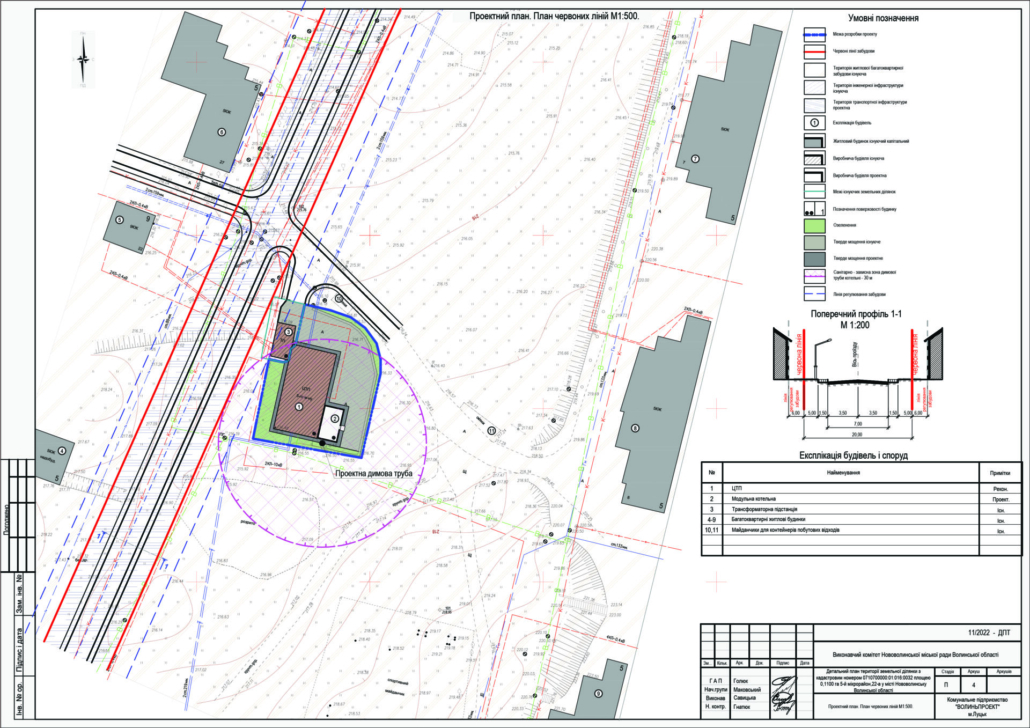The height and width of the screenshot is (728, 1030).
Task: Click circled marker 11 for waste container site
Action: click(492, 430)
